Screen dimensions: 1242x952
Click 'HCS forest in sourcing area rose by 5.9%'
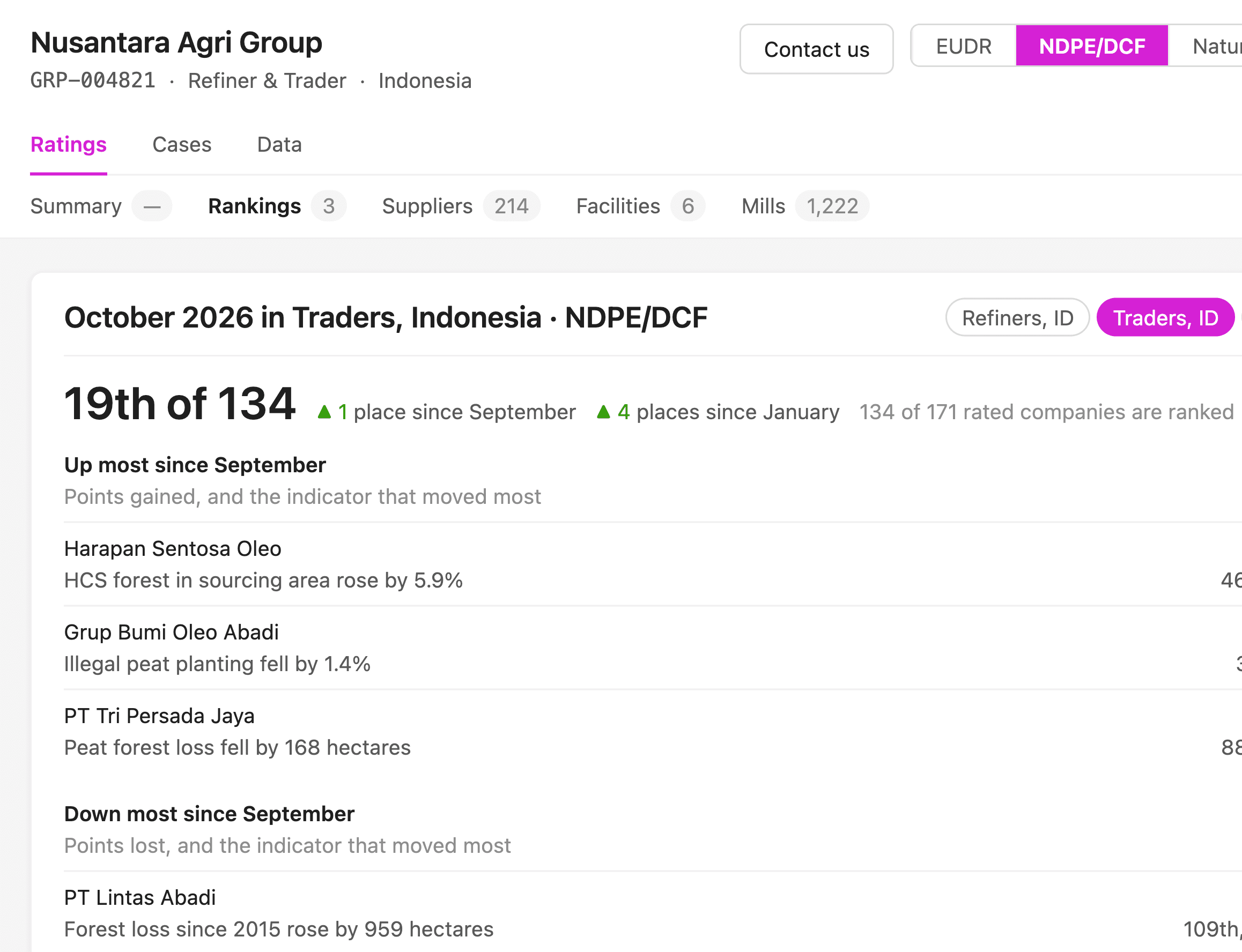coord(264,581)
